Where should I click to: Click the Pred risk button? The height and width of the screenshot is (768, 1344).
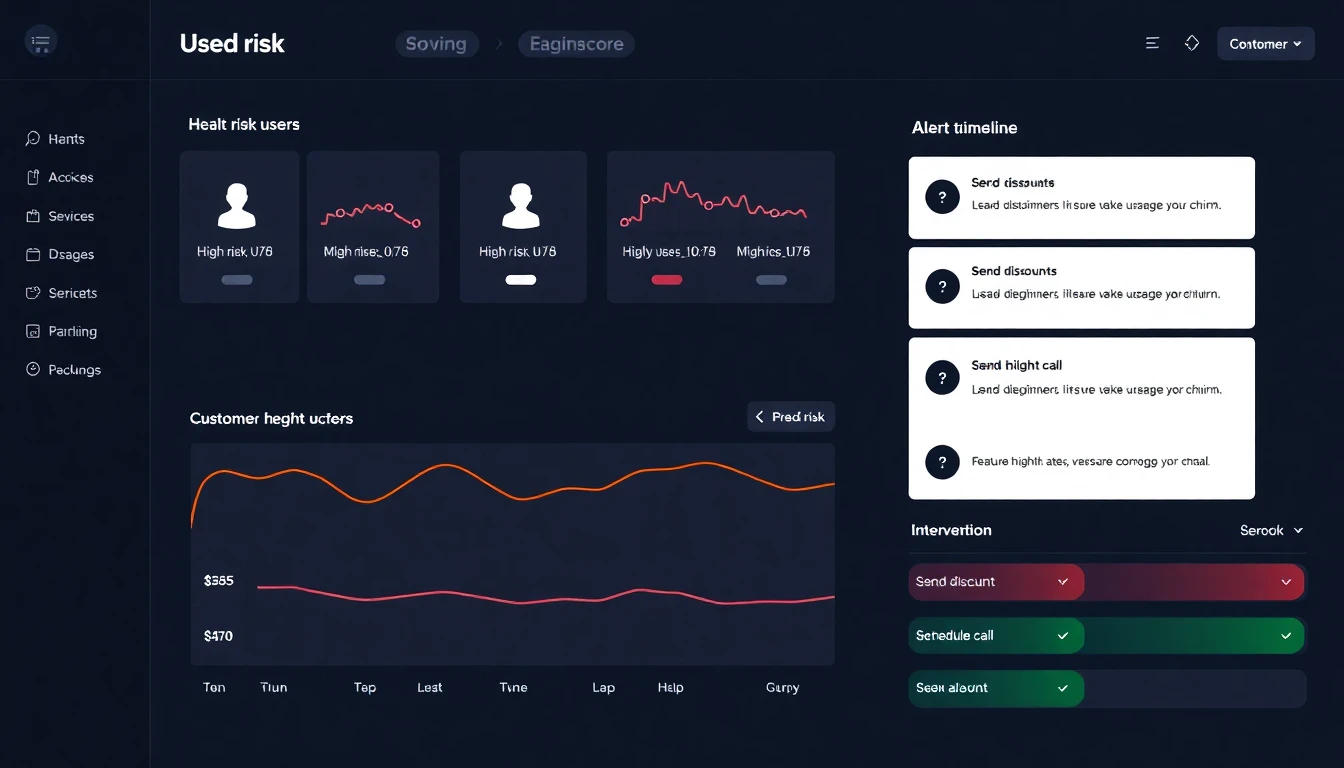[x=790, y=417]
